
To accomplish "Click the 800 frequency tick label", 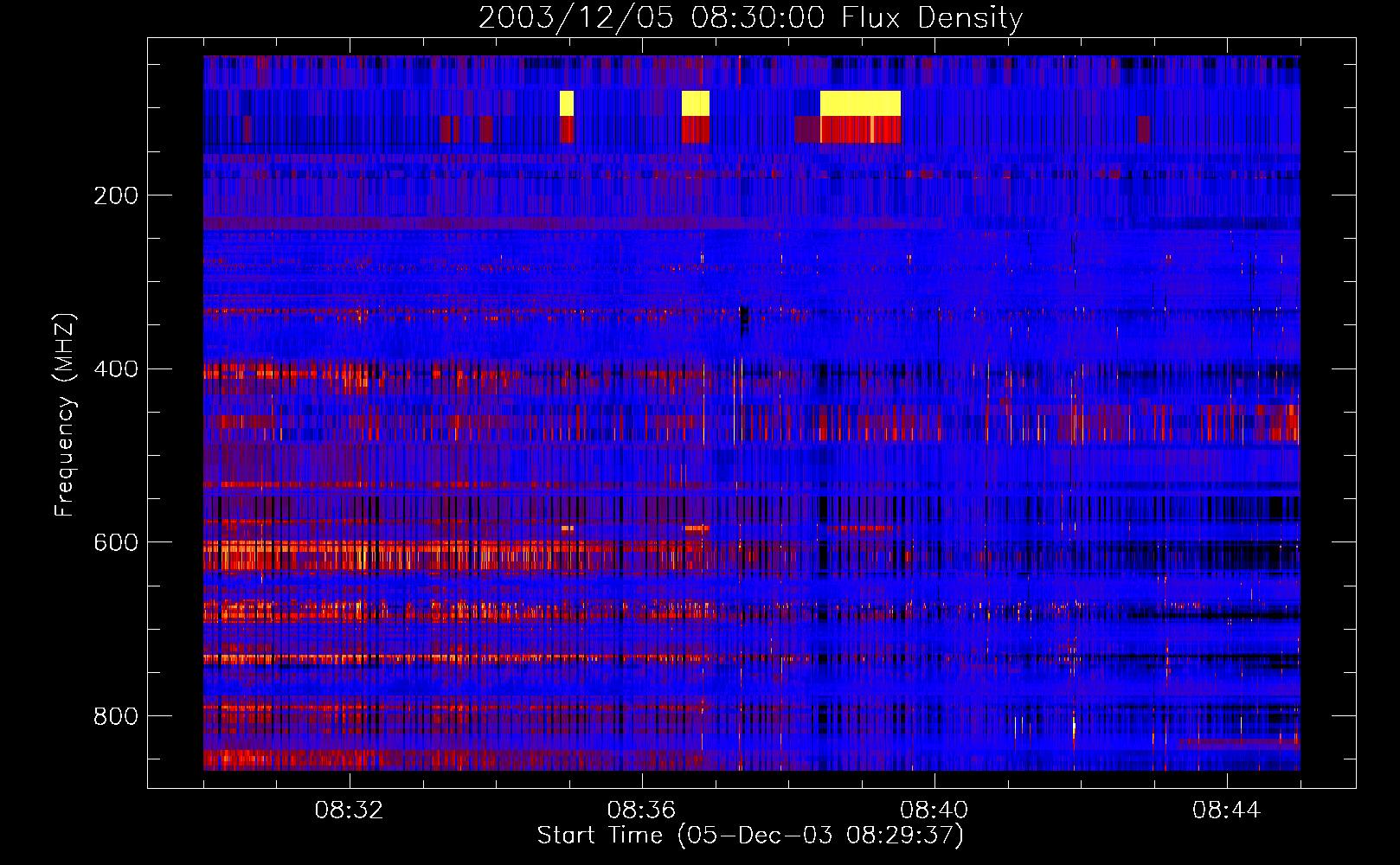I will (116, 716).
